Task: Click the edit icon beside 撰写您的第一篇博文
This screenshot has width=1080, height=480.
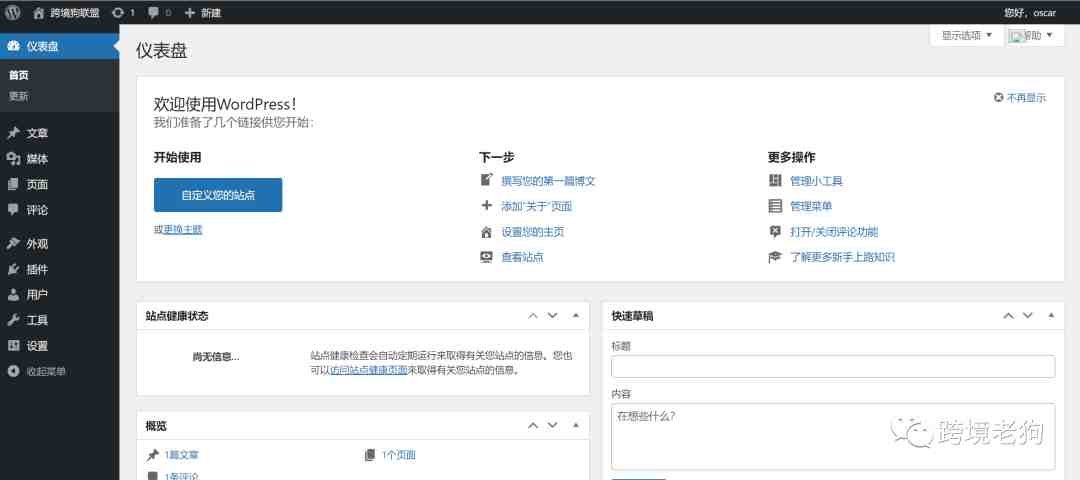Action: (x=486, y=180)
